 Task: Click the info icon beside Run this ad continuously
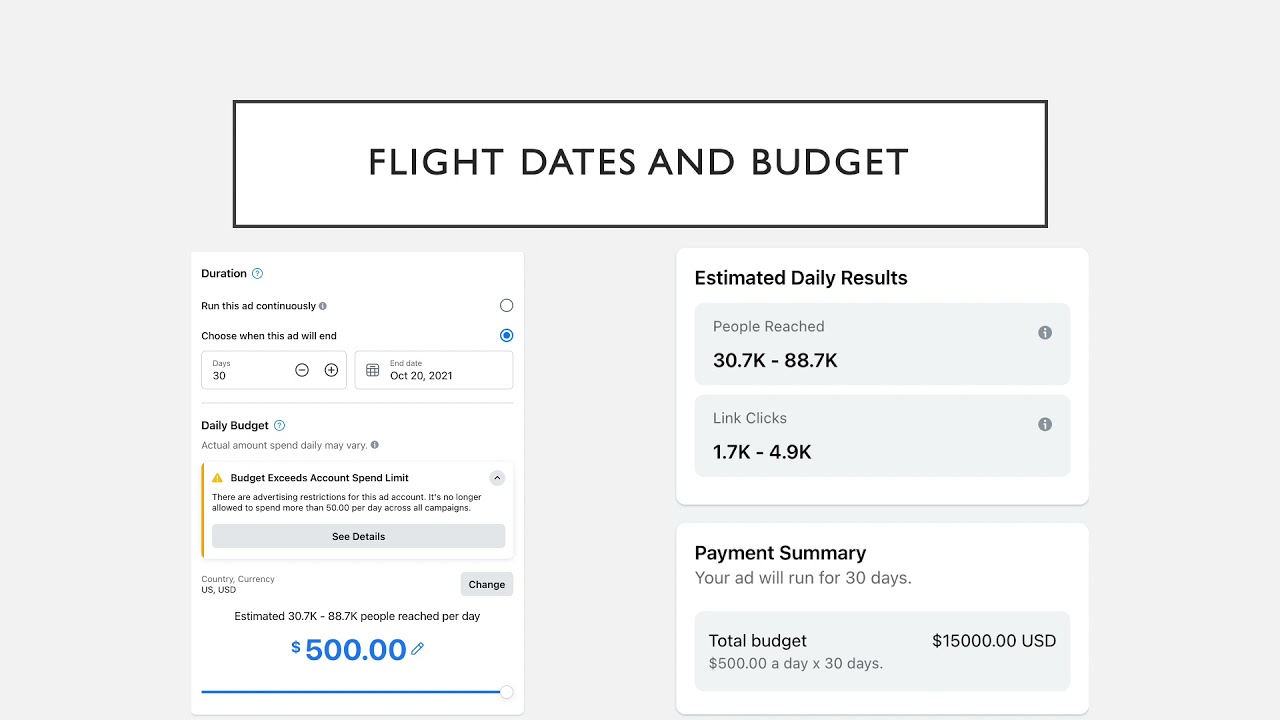[322, 306]
